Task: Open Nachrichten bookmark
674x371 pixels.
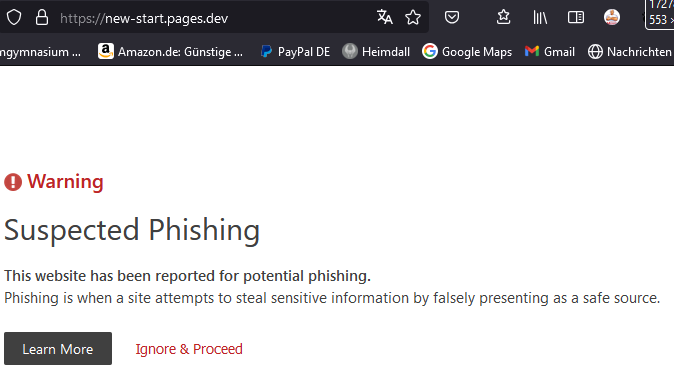Action: 630,52
